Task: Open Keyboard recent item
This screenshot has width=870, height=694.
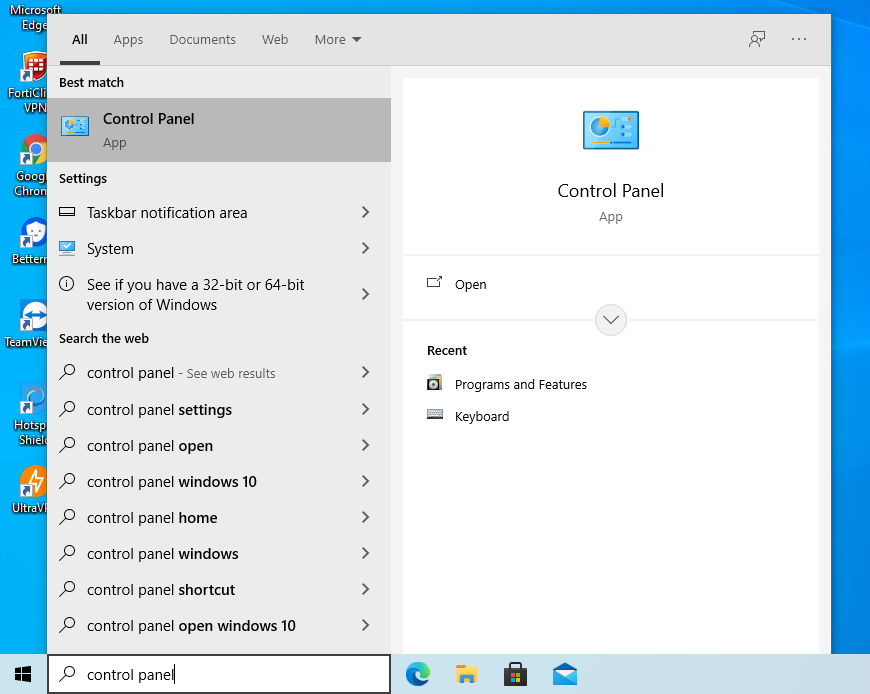Action: point(482,416)
